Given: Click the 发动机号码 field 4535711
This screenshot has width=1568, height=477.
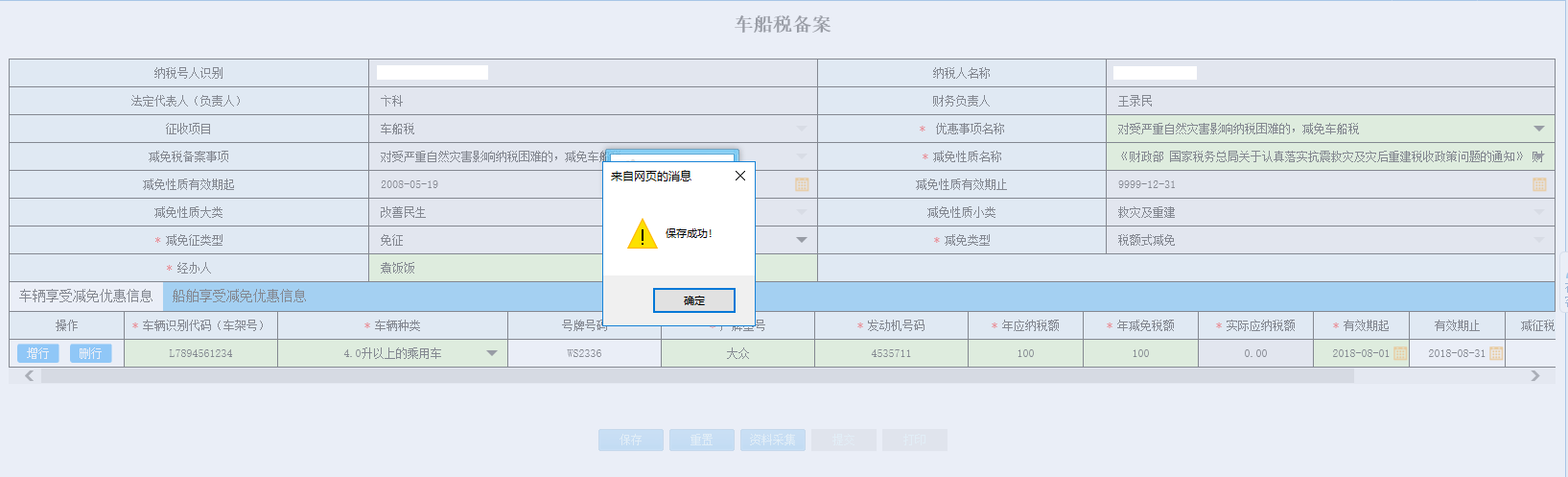Looking at the screenshot, I should (891, 353).
